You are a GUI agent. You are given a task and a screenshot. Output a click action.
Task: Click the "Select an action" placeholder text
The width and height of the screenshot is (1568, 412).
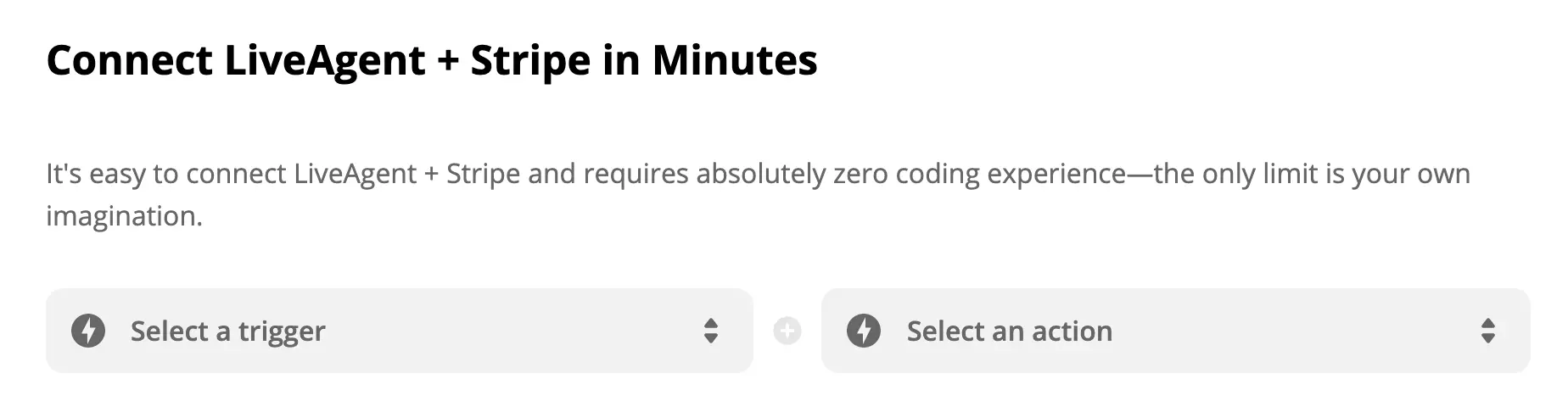pos(1009,331)
